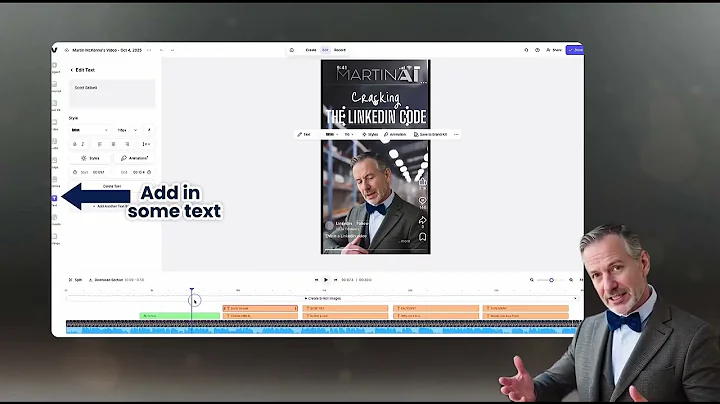Open the project title options ellipsis
Viewport: 720px width, 404px height.
point(149,50)
